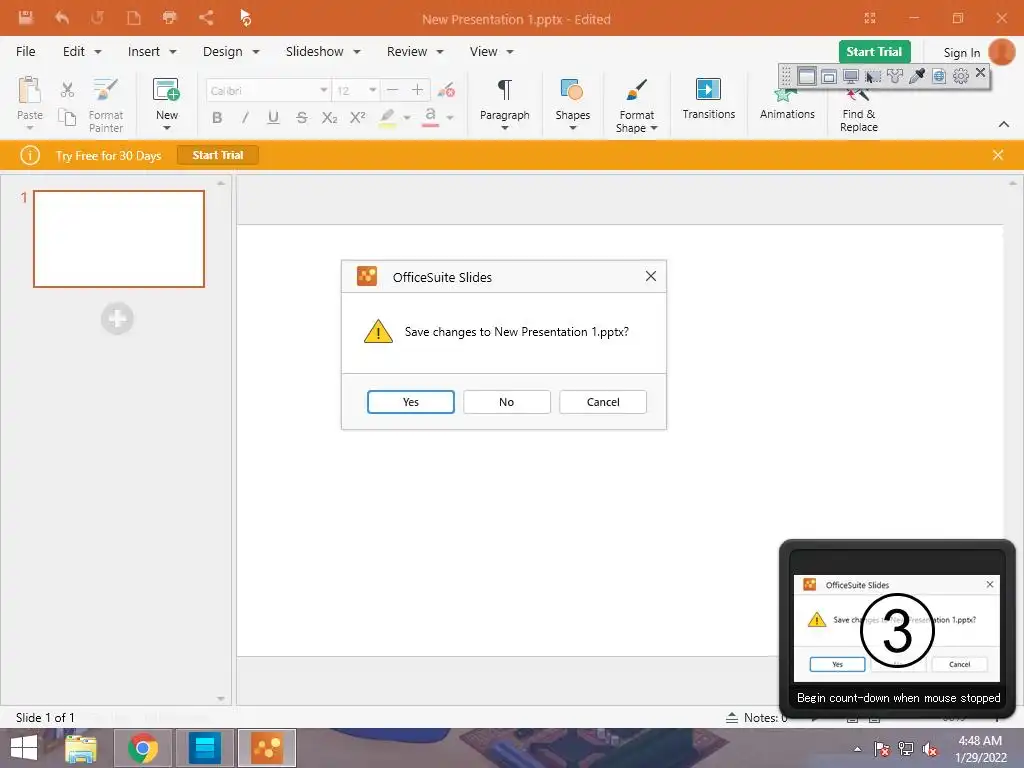Click Start Trial in the orange banner
Viewport: 1024px width, 768px height.
point(217,155)
